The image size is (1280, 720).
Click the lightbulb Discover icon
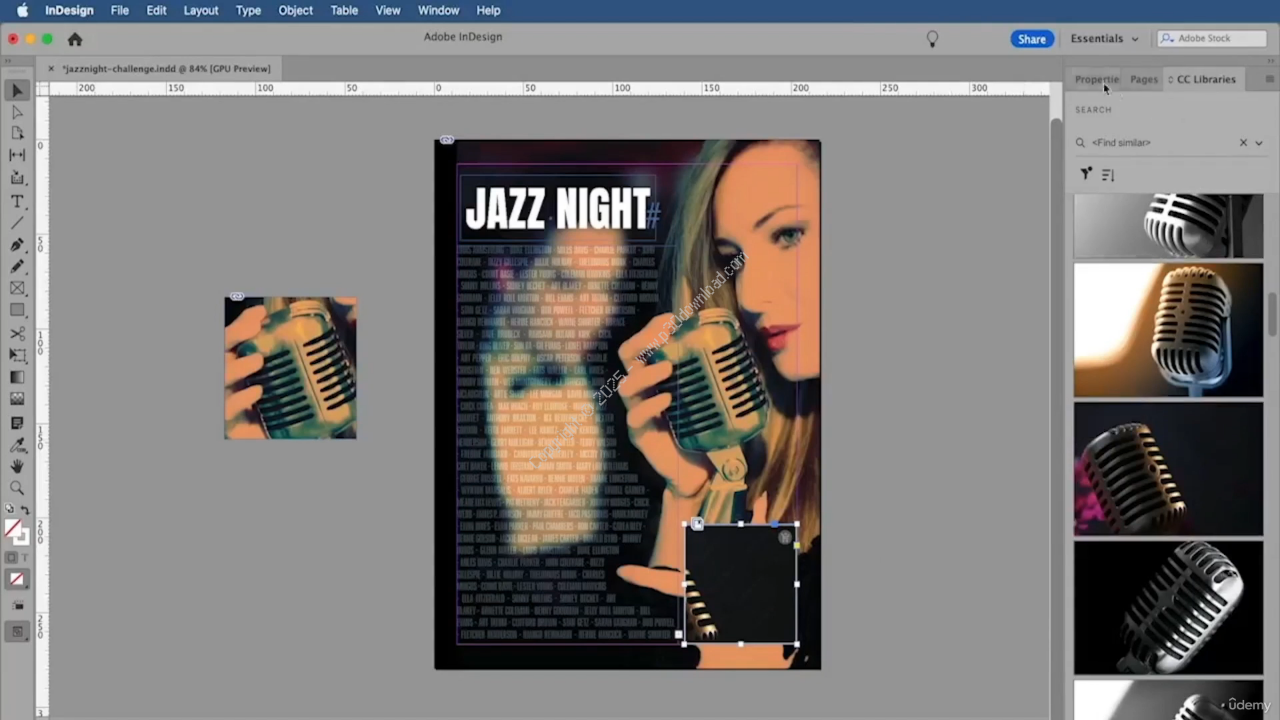(x=932, y=39)
